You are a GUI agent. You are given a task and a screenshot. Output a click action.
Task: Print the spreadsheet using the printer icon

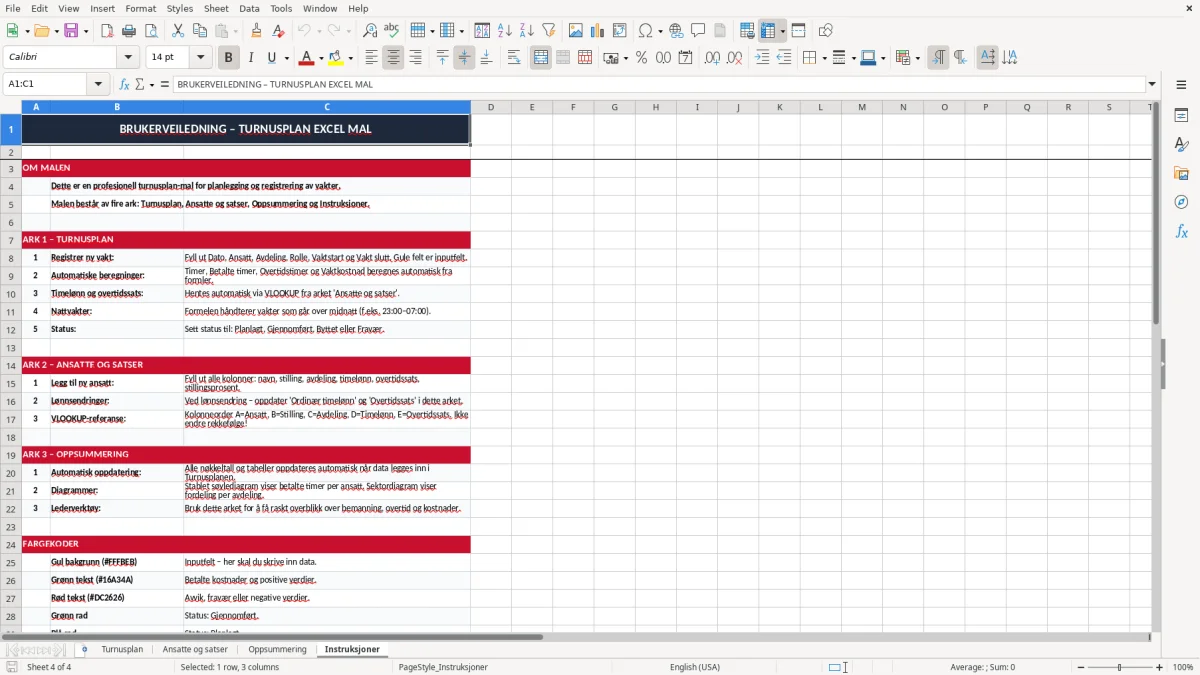pos(130,31)
